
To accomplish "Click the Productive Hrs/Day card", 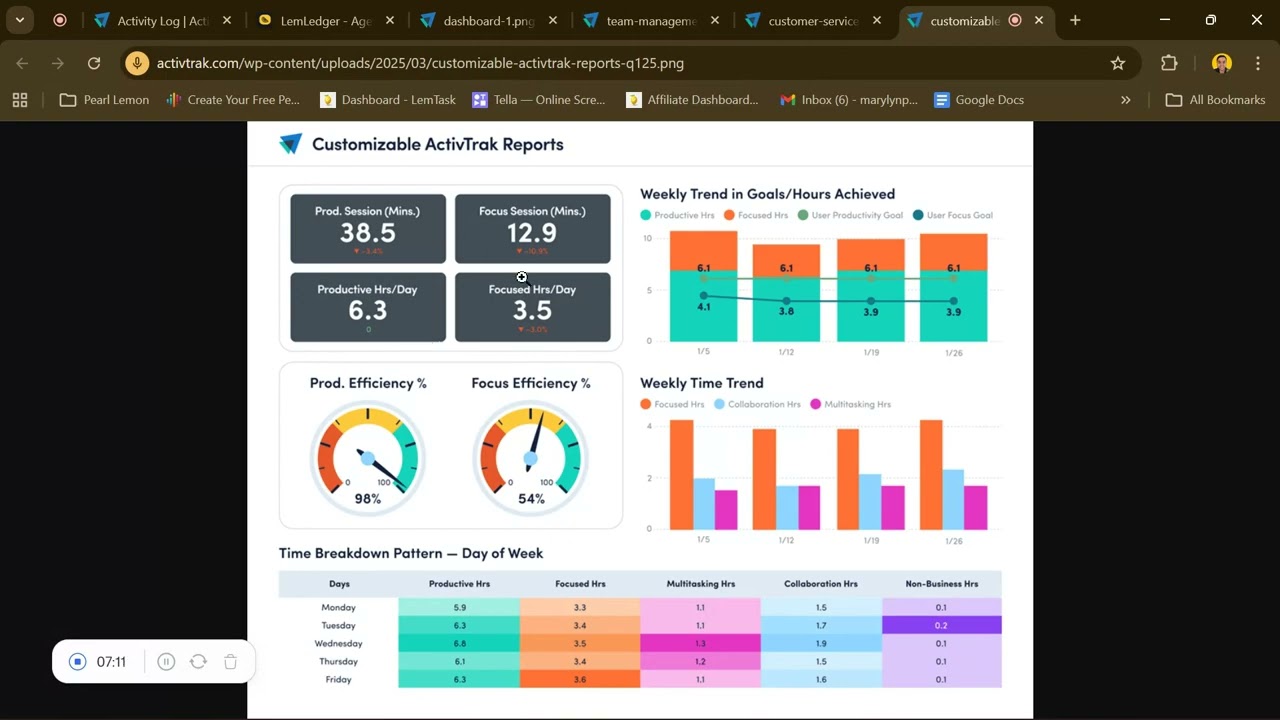I will (x=368, y=307).
